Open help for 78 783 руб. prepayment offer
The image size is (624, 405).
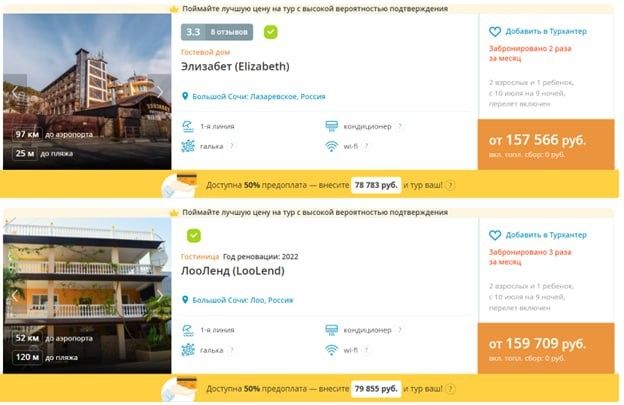point(450,185)
